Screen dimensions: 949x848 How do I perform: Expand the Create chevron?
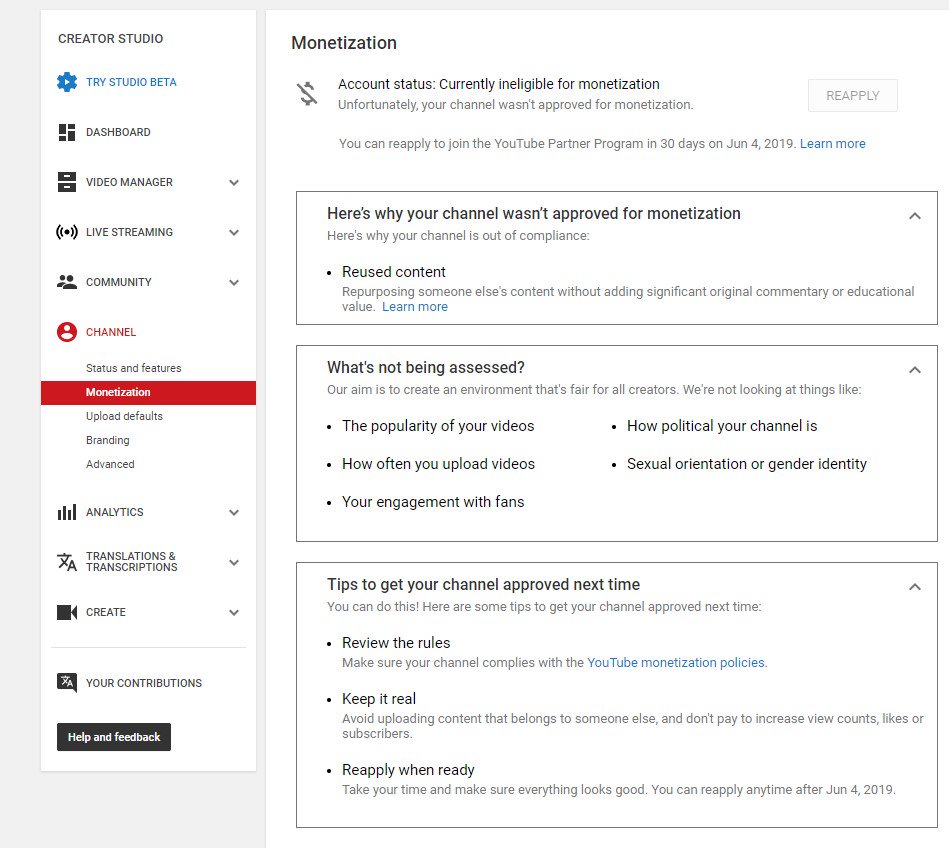tap(234, 613)
